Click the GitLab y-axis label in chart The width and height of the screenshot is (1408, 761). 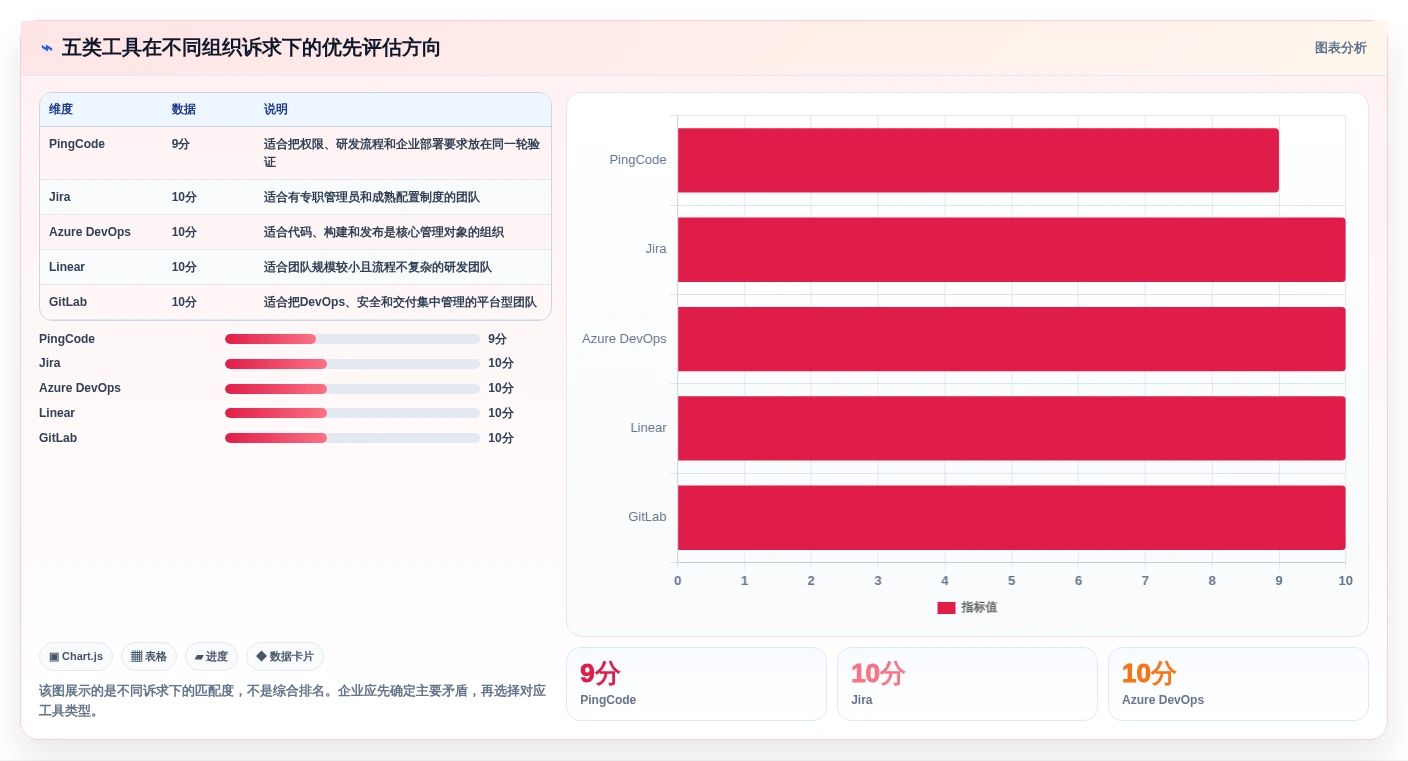point(647,517)
